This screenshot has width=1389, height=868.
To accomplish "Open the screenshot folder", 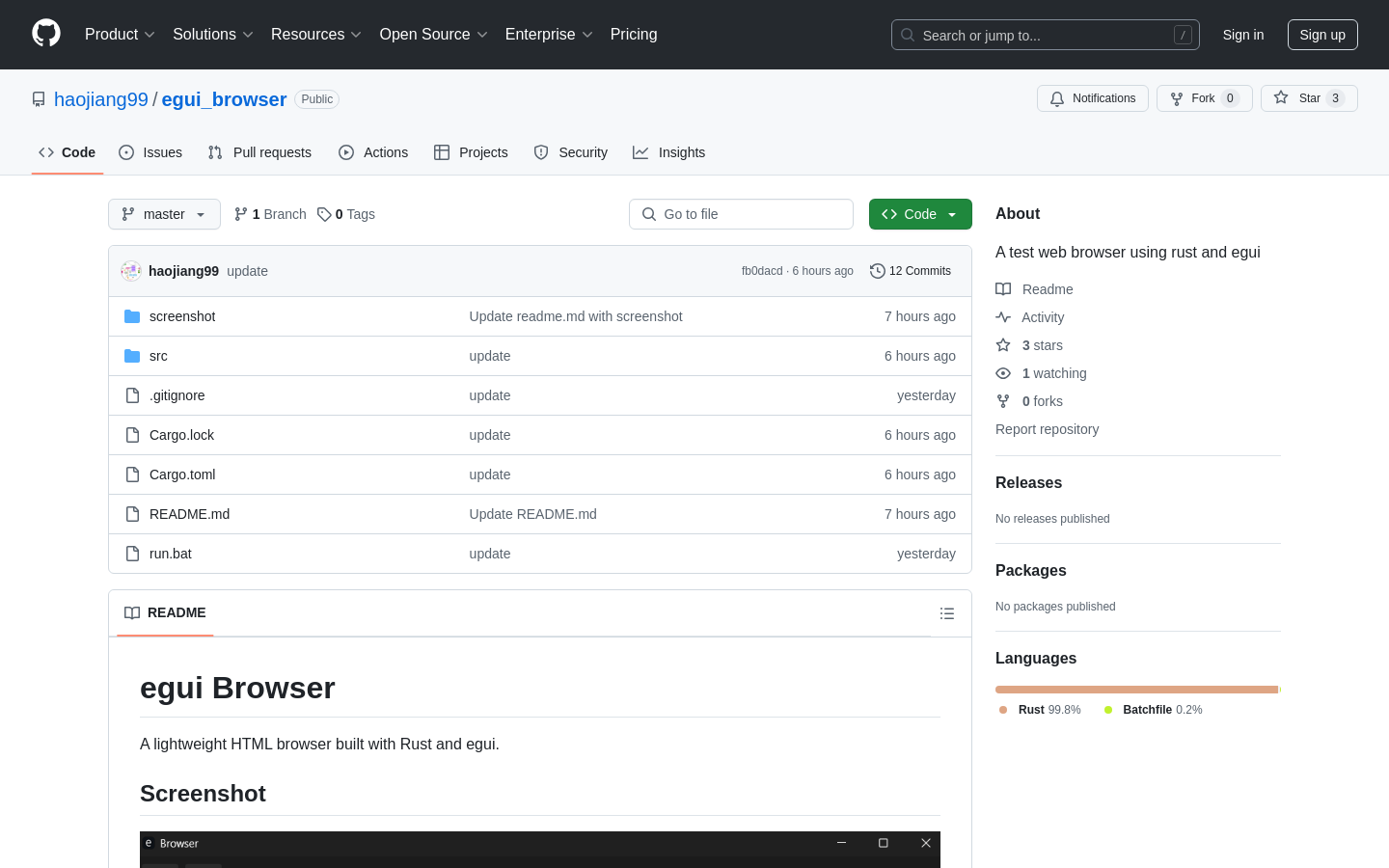I will tap(182, 316).
